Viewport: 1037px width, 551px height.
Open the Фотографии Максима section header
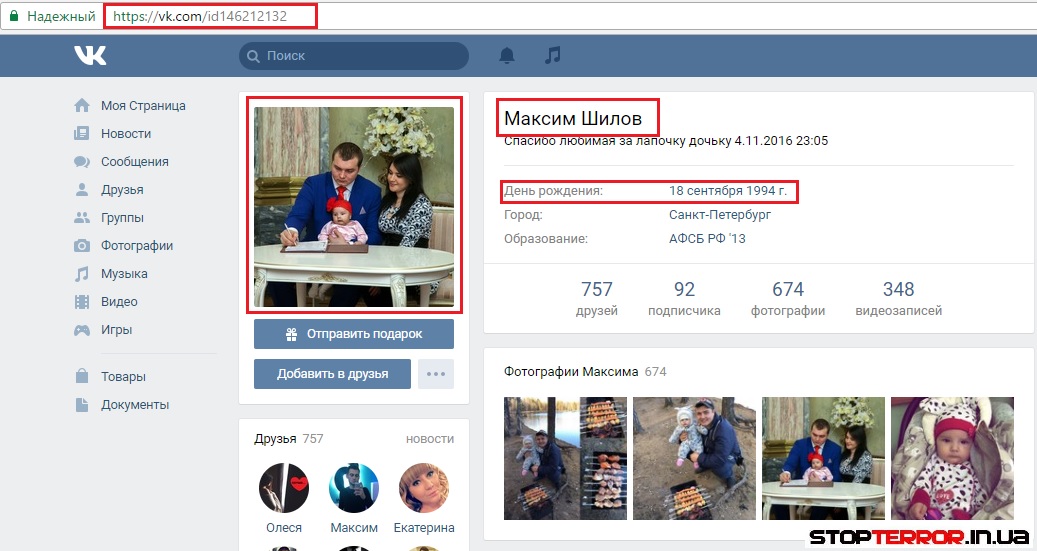[x=585, y=372]
